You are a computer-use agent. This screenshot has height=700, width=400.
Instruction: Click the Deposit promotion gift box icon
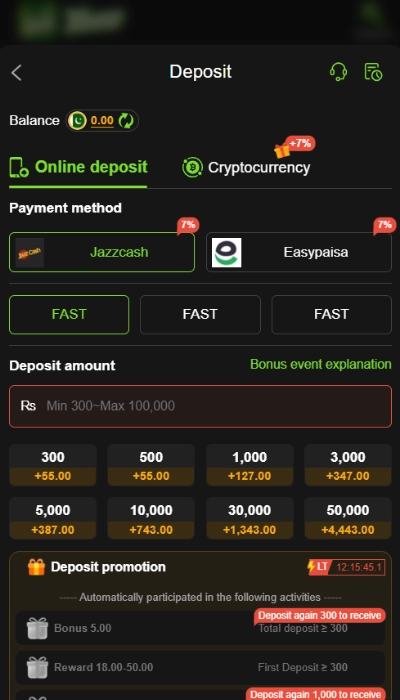[x=36, y=567]
